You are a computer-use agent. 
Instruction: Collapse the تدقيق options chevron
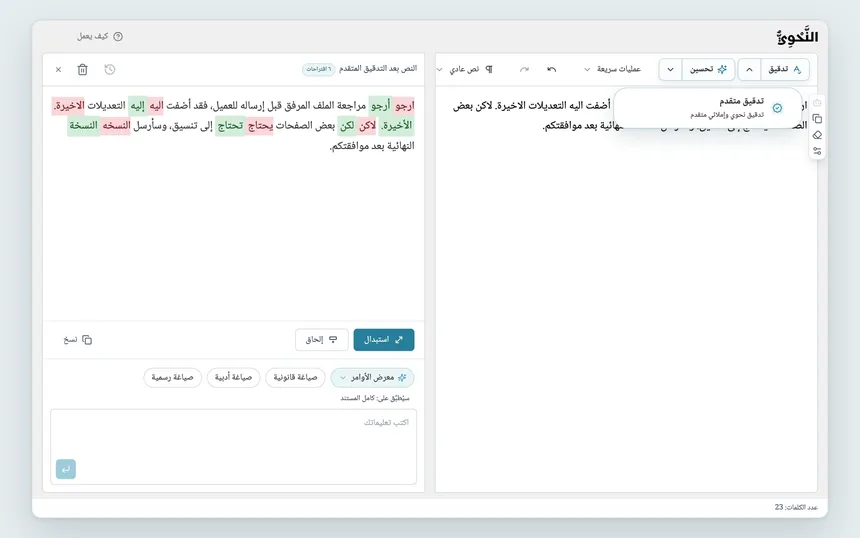749,69
